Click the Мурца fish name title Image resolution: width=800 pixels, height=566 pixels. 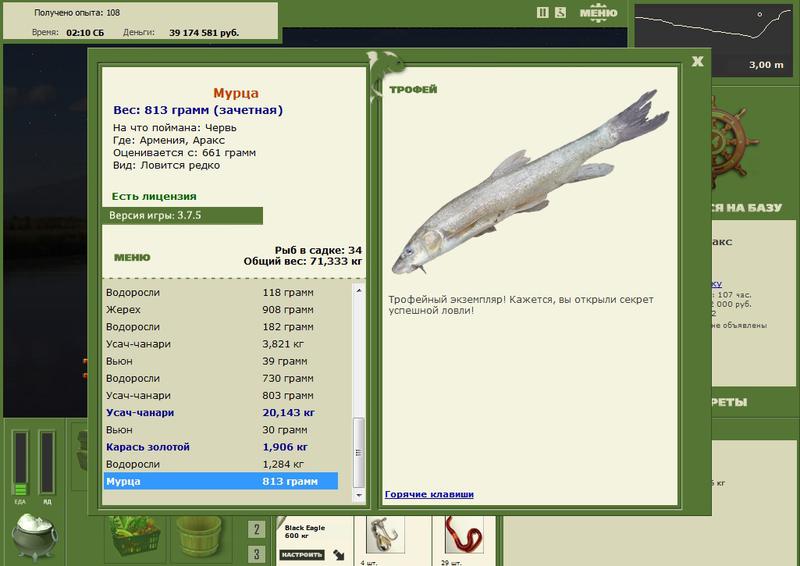coord(236,93)
